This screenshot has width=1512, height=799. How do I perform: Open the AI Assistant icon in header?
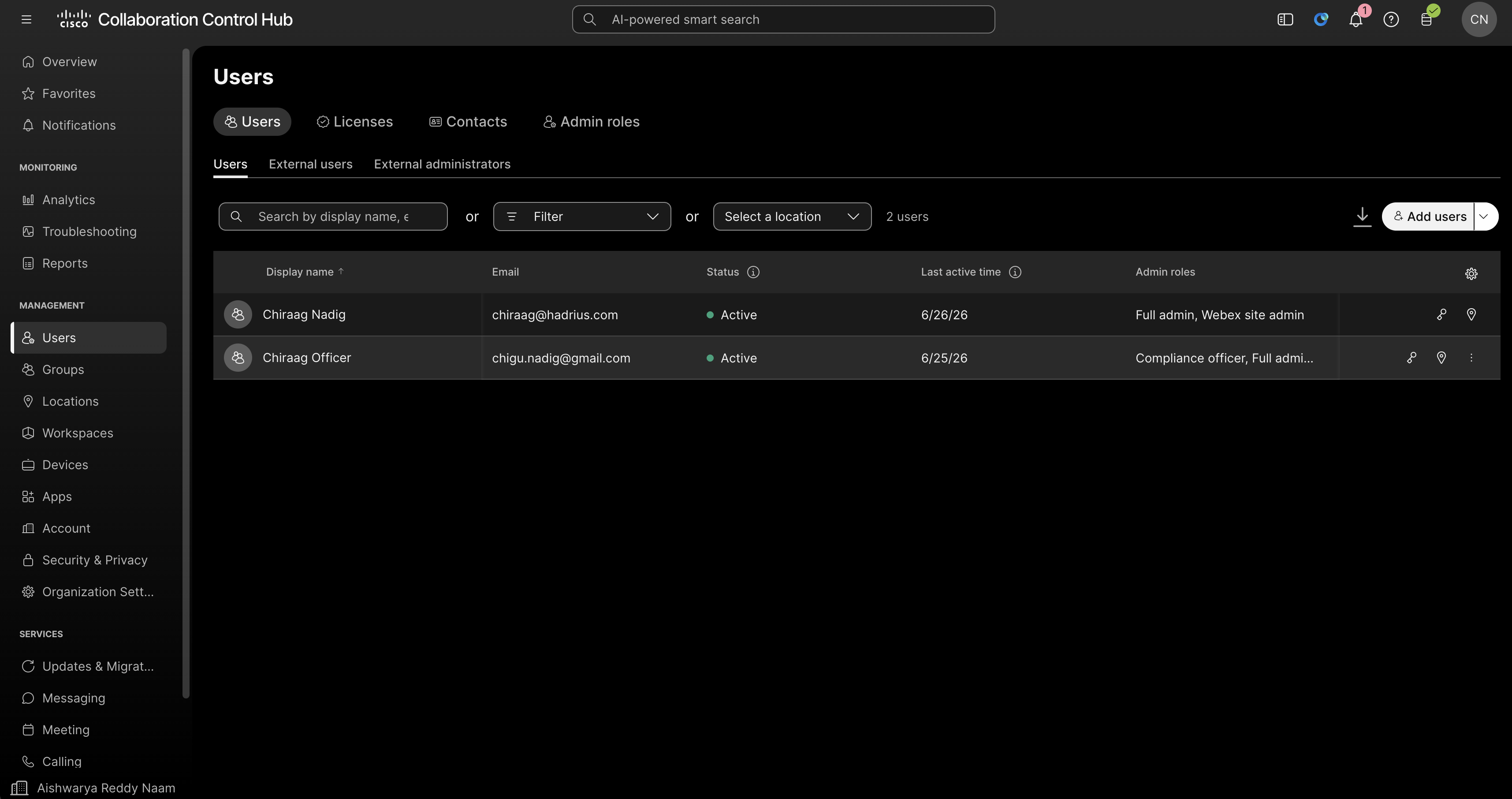click(x=1321, y=19)
